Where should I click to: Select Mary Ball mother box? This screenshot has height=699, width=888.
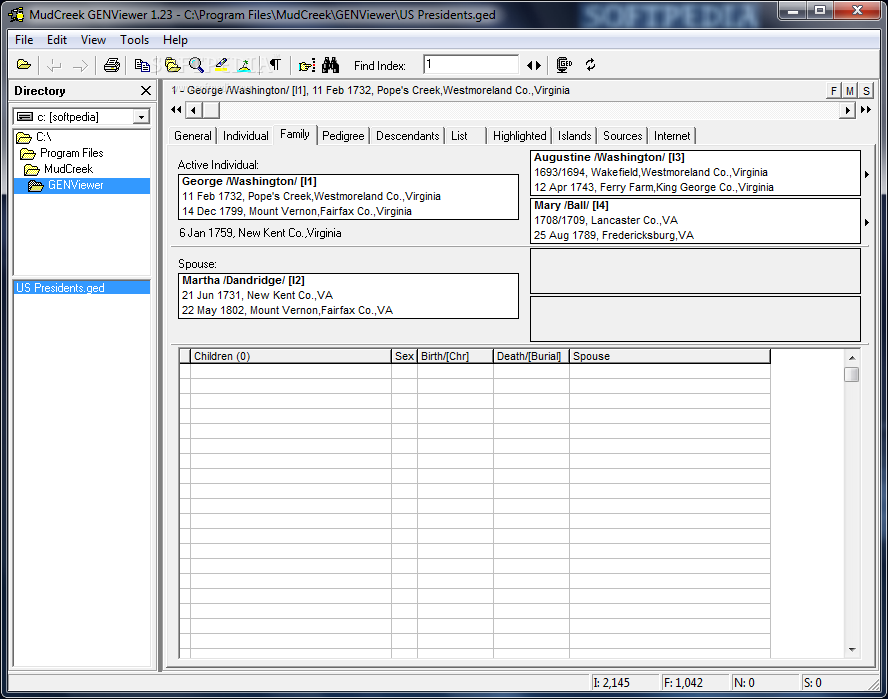pos(695,221)
